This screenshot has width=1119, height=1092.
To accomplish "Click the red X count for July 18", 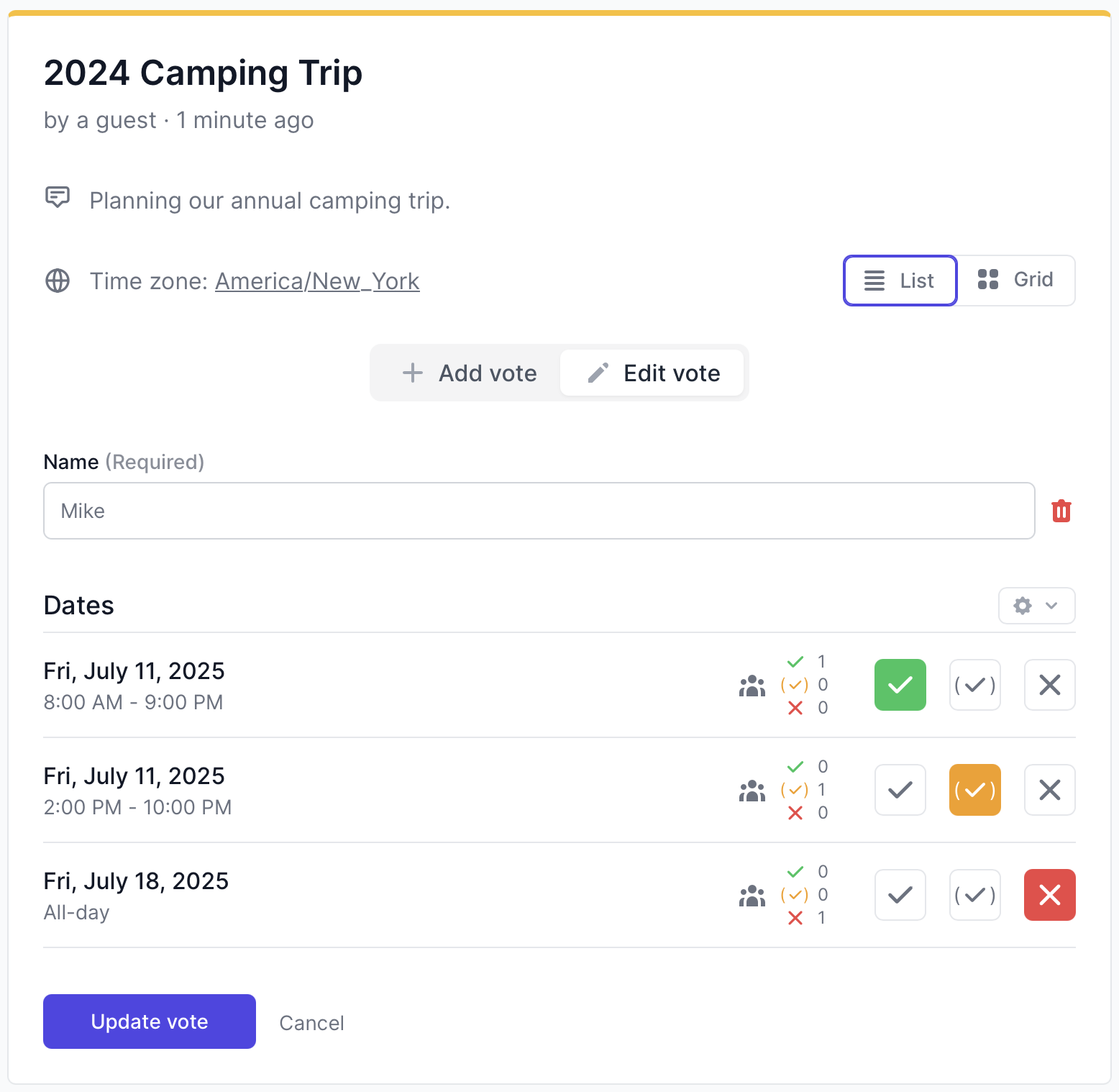I will [808, 918].
